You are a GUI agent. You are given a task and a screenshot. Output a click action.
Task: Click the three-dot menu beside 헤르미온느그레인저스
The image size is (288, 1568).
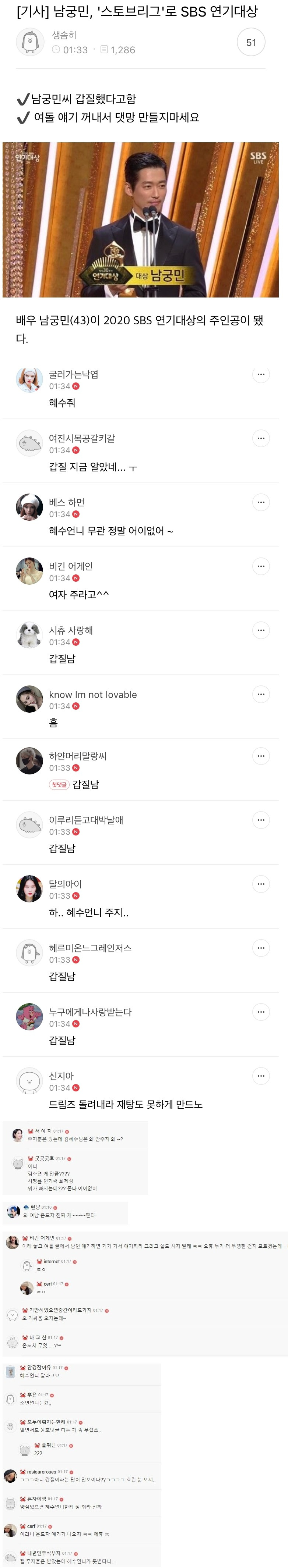click(260, 948)
